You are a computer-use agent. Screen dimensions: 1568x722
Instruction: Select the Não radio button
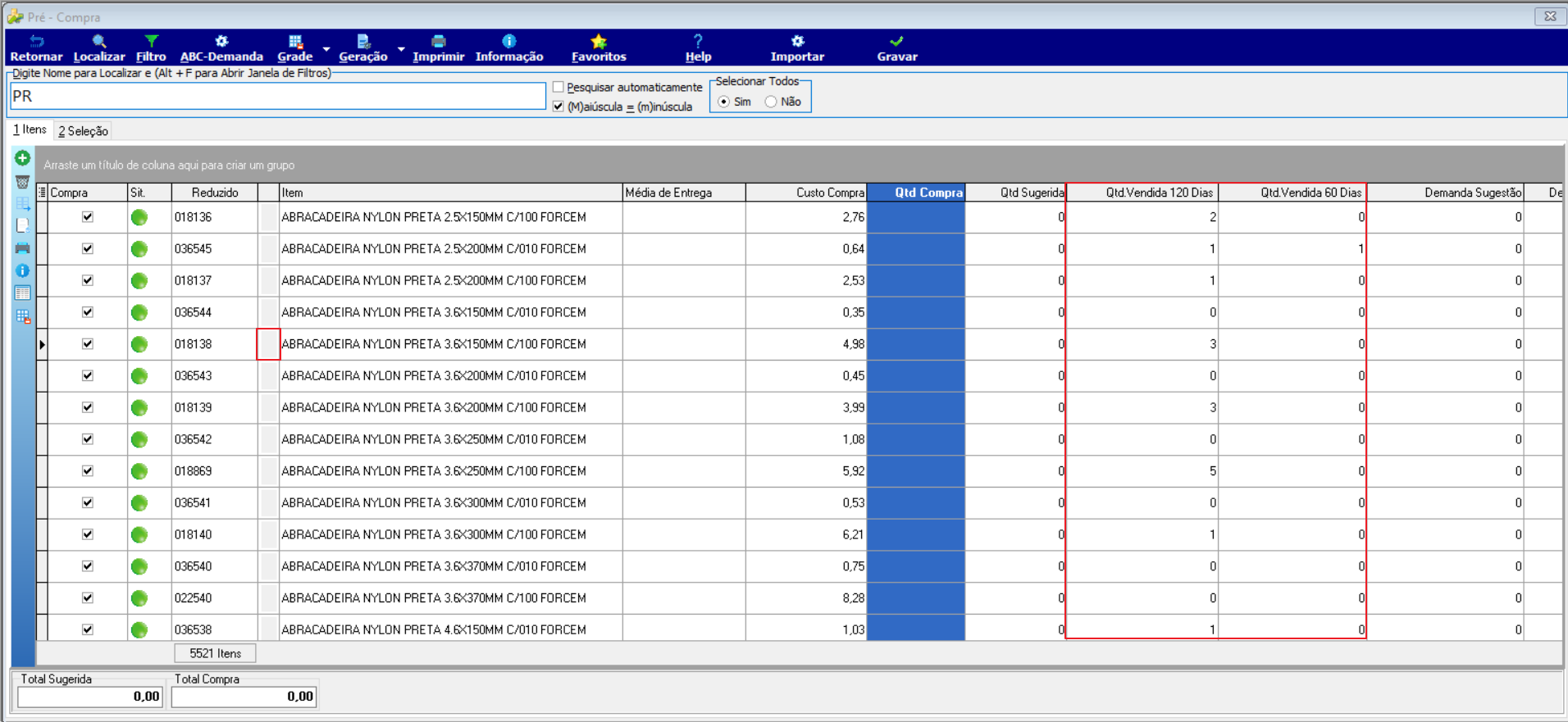771,102
